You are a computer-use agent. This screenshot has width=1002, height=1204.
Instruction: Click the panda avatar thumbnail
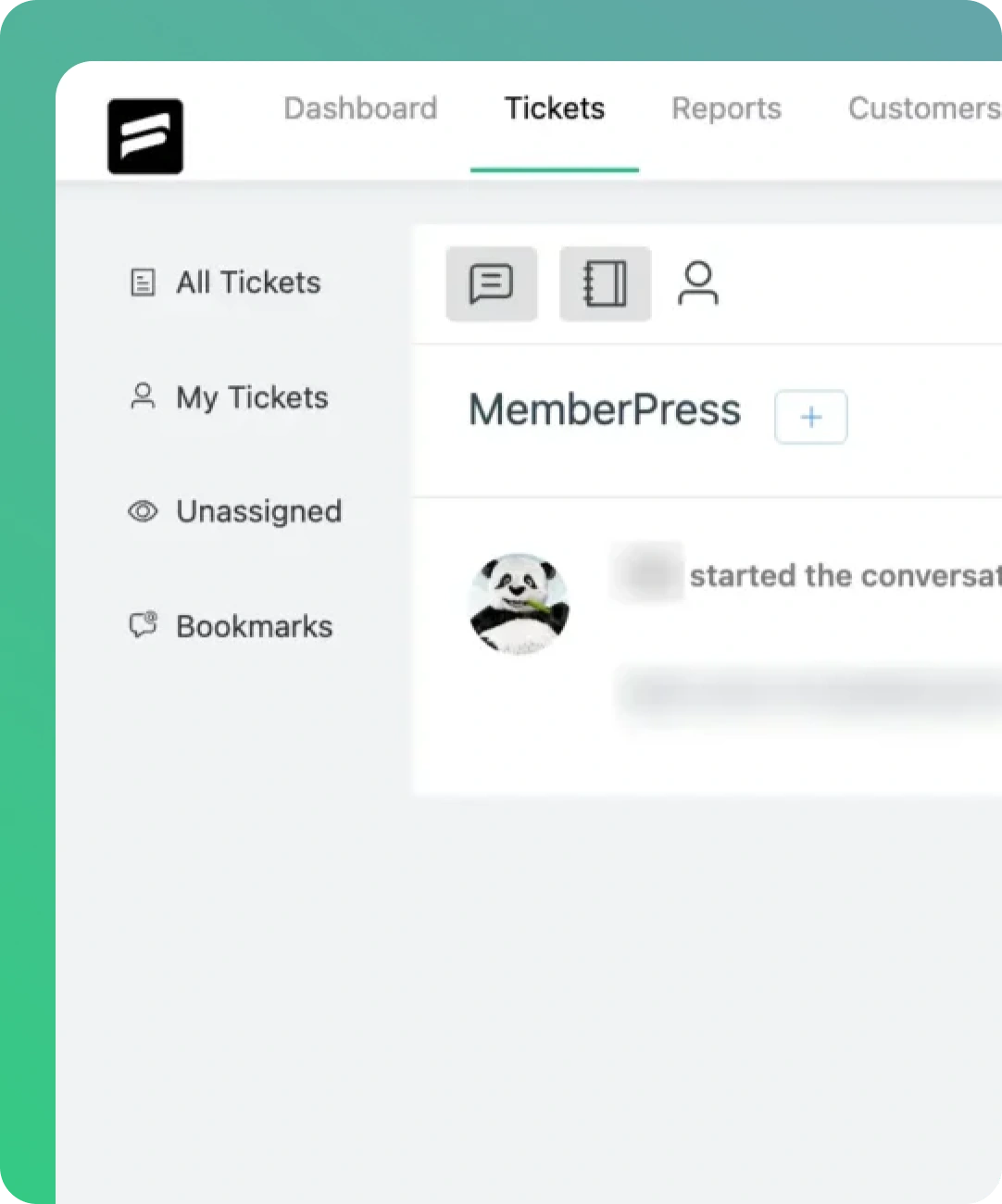click(x=520, y=604)
